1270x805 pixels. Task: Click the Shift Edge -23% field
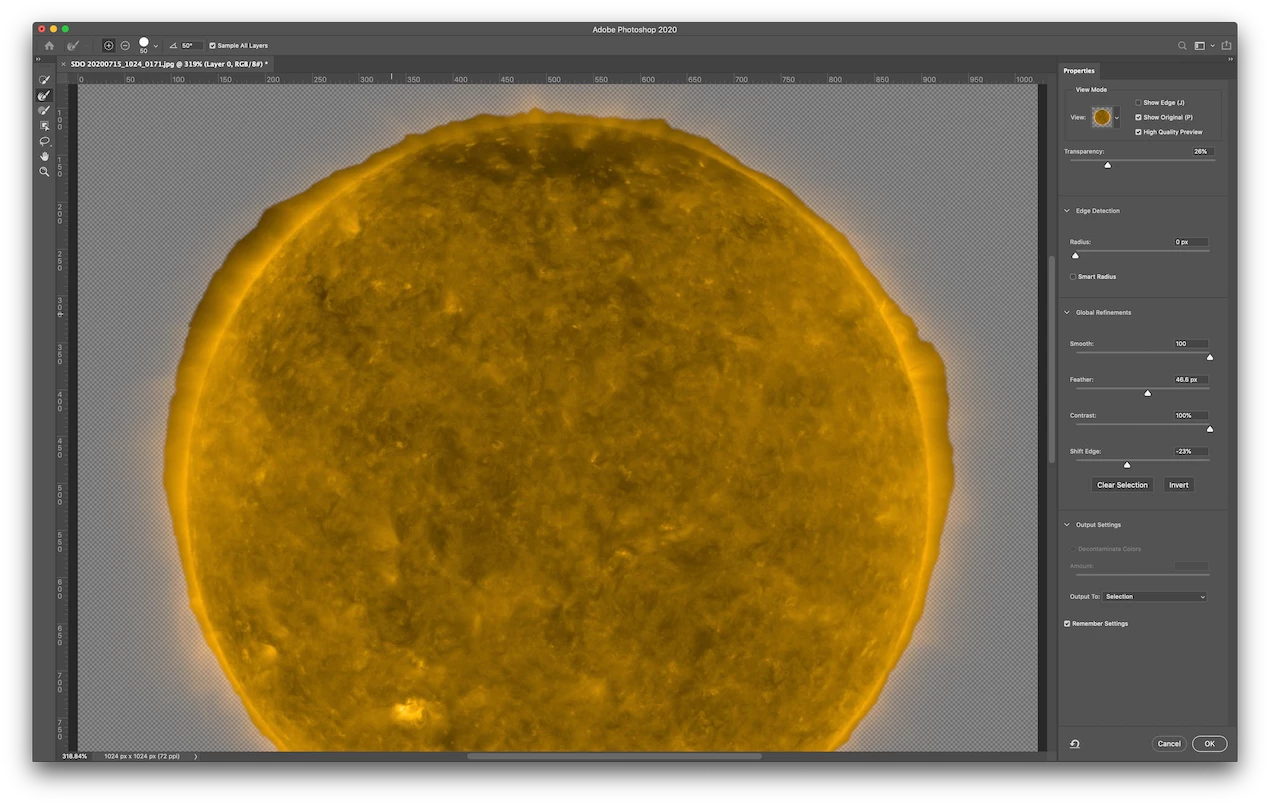click(x=1191, y=452)
